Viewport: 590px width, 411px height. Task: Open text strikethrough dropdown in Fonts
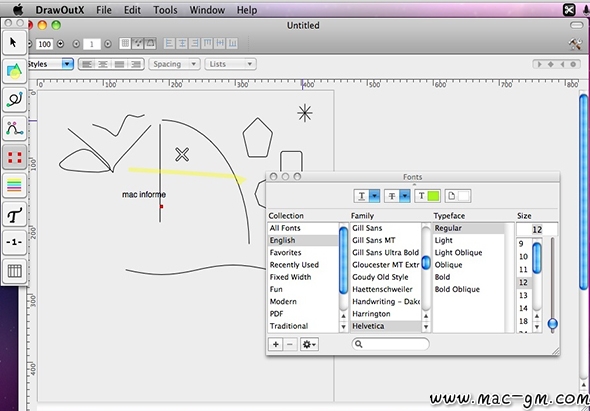tap(397, 196)
